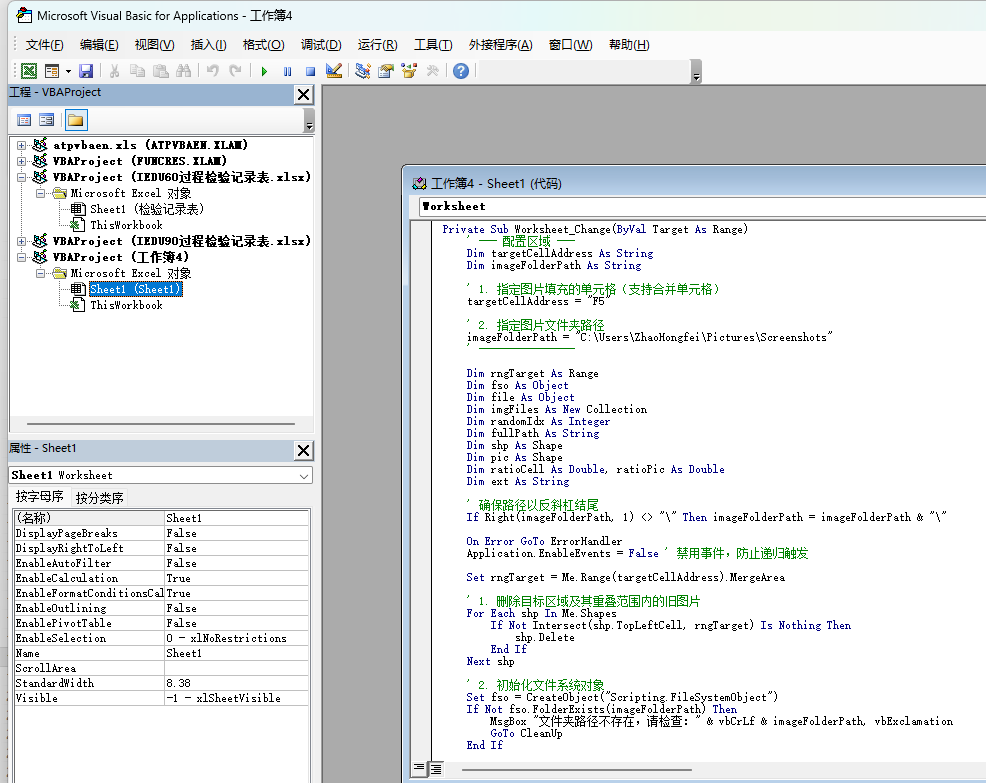Collapse the VBAProject (工作簿4) node
Image resolution: width=986 pixels, height=783 pixels.
22,257
